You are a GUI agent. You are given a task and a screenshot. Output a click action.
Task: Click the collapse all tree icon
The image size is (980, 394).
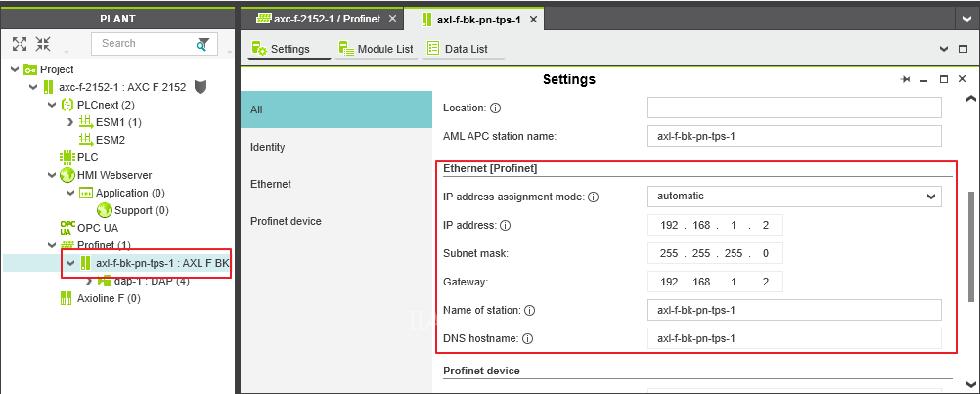[x=42, y=44]
